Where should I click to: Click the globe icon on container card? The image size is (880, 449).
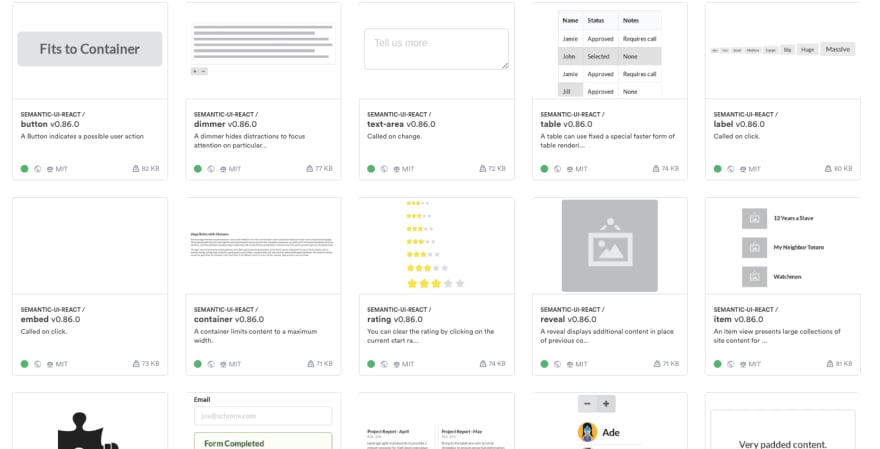[211, 364]
